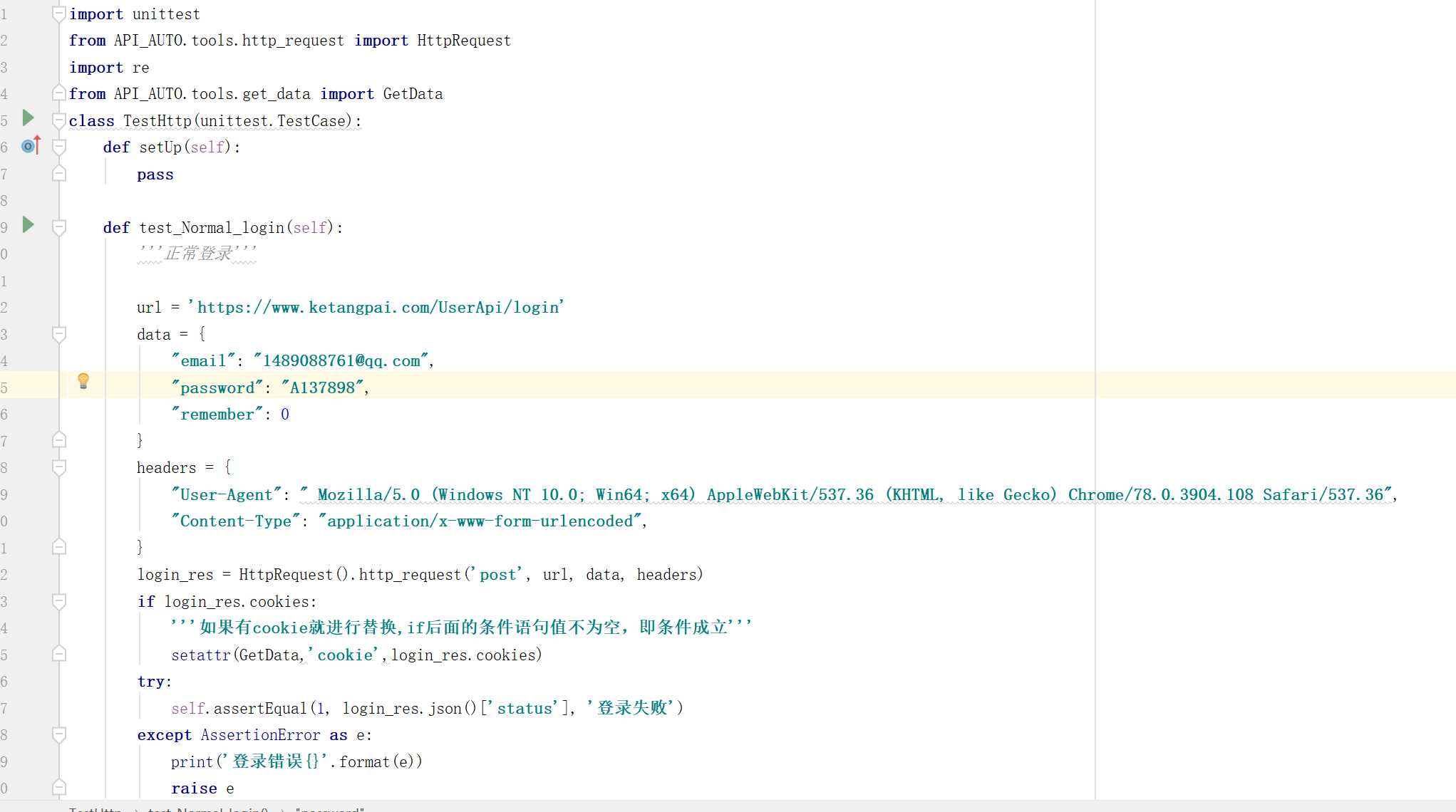Viewport: 1456px width, 812px height.
Task: Click fold end marker on the GetData import line
Action: coord(59,93)
